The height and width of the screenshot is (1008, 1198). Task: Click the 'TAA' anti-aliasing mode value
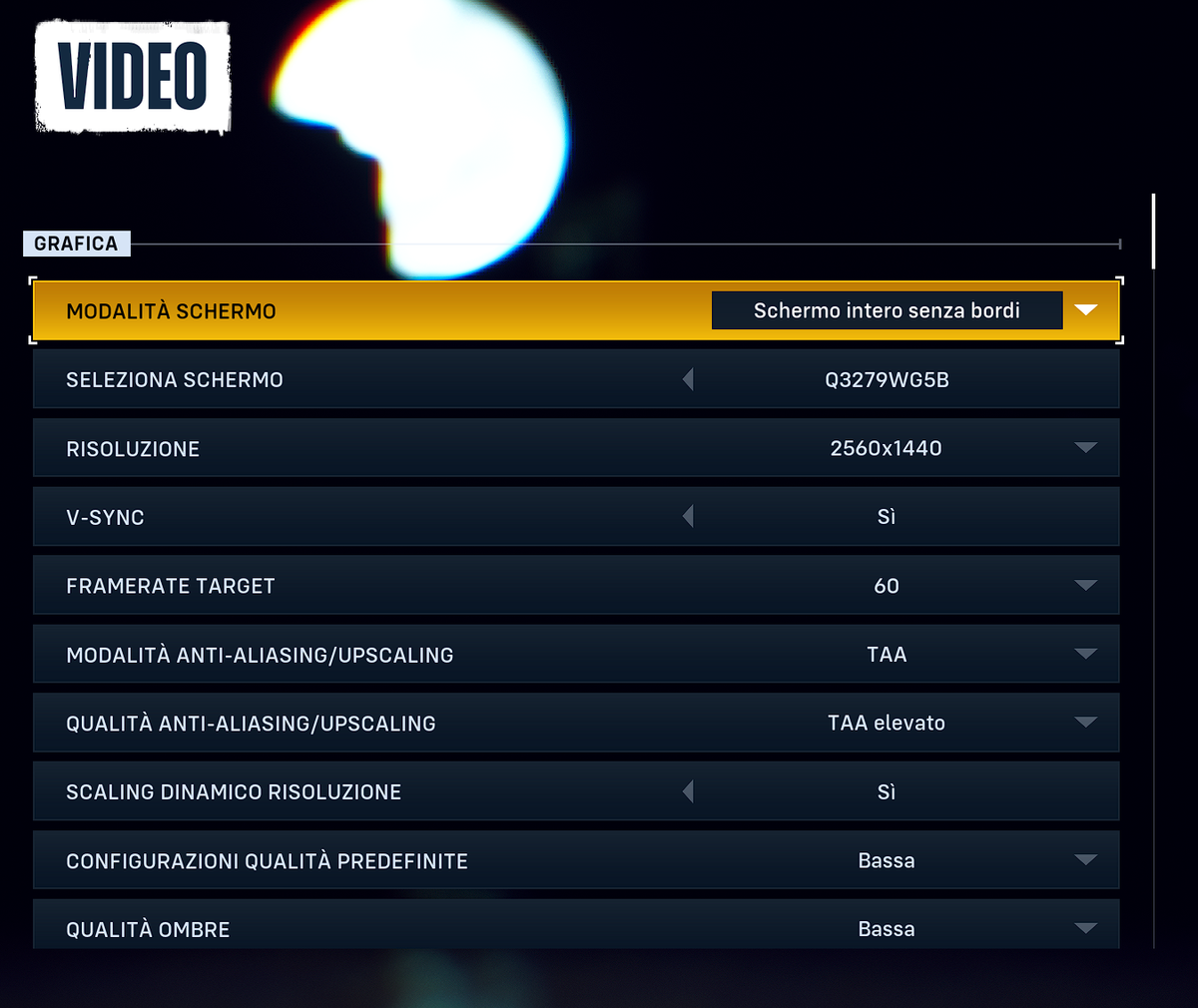pos(887,655)
